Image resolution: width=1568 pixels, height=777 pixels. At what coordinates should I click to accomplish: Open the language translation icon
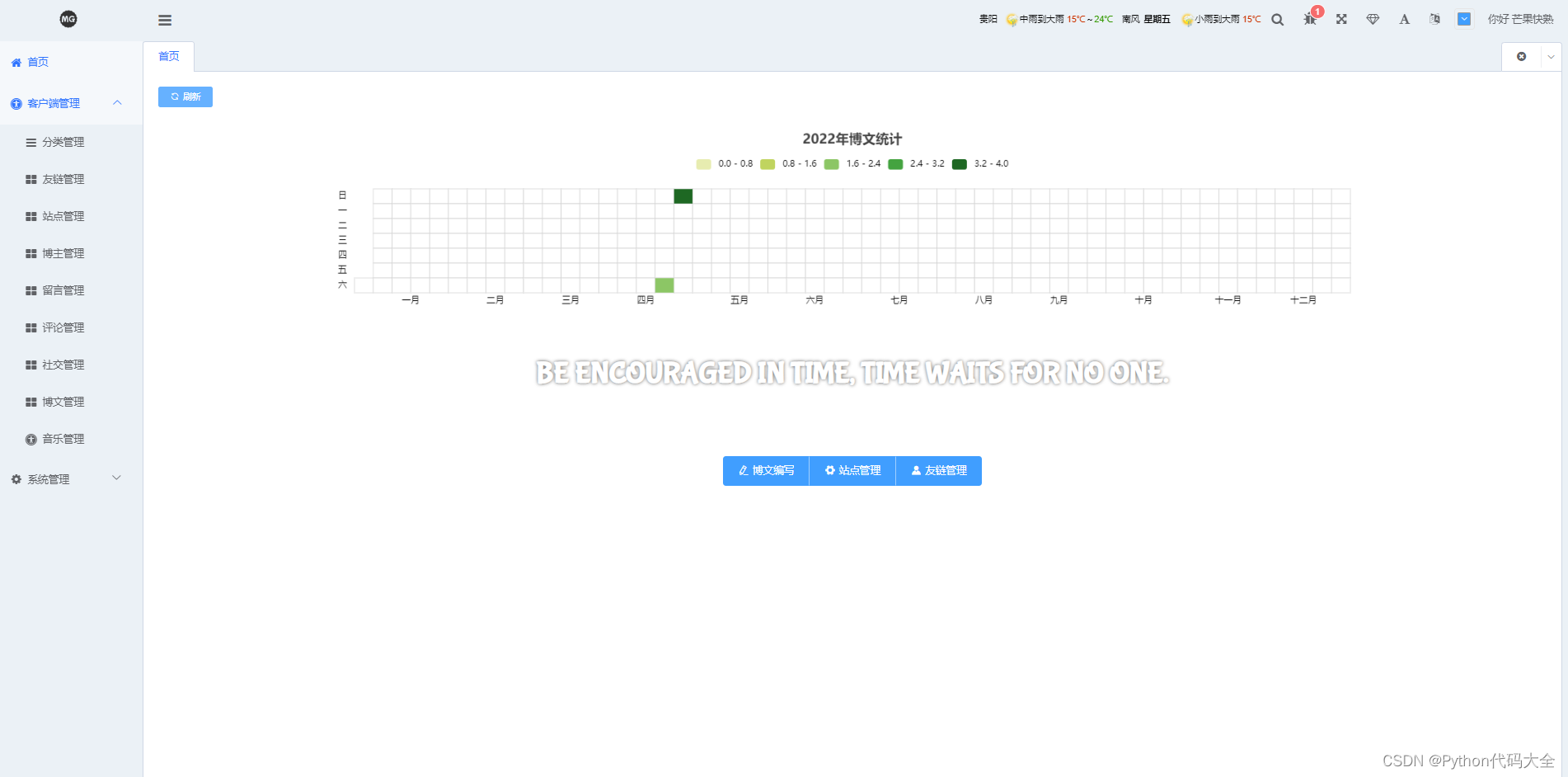pos(1434,19)
